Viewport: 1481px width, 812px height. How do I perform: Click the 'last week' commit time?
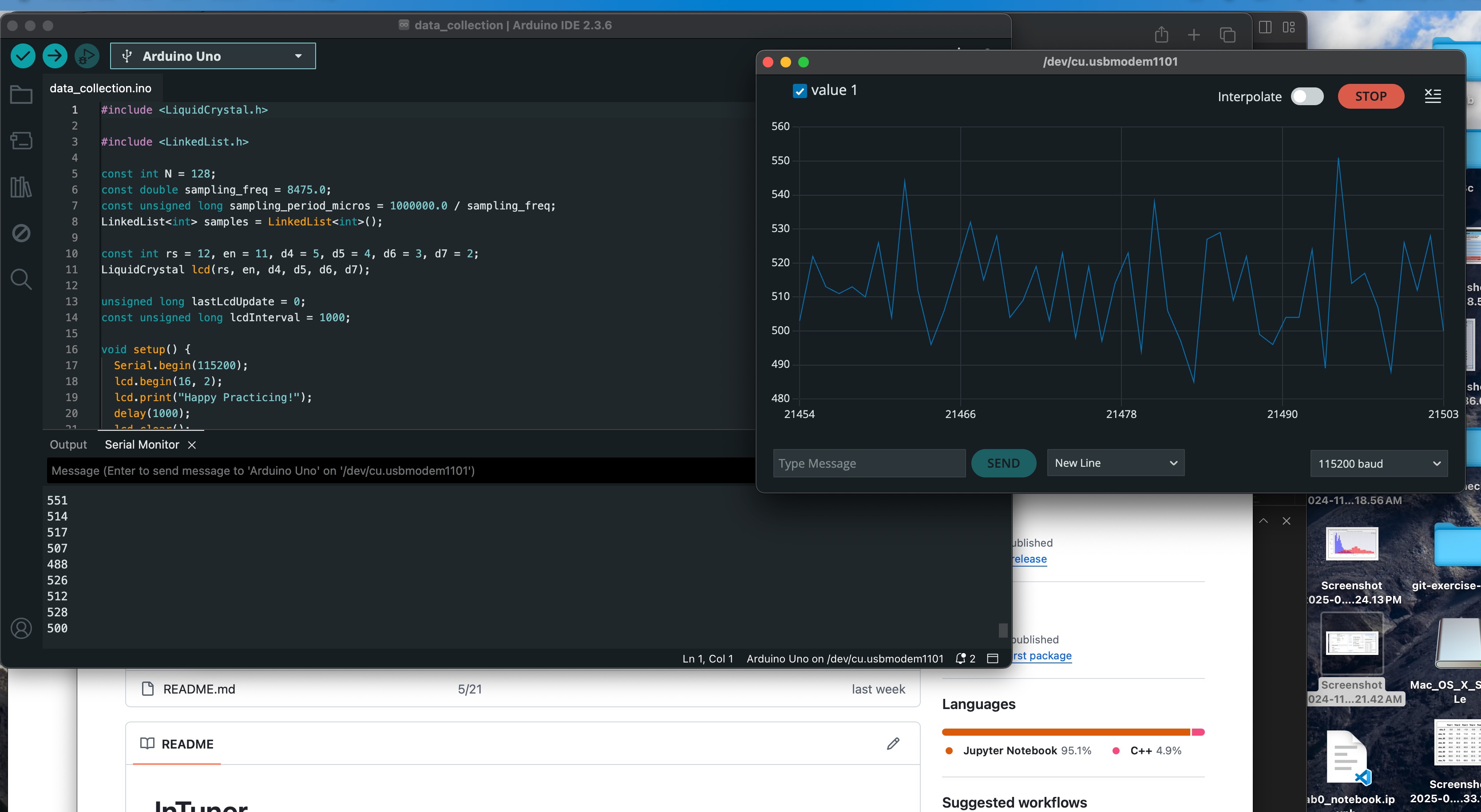pos(878,689)
